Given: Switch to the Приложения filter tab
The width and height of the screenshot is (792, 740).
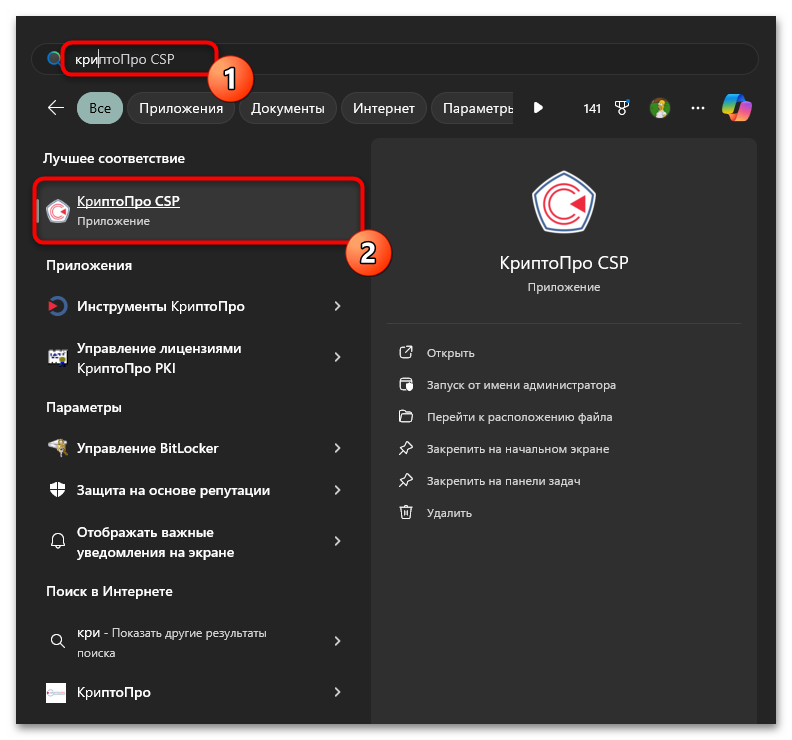Looking at the screenshot, I should 181,108.
